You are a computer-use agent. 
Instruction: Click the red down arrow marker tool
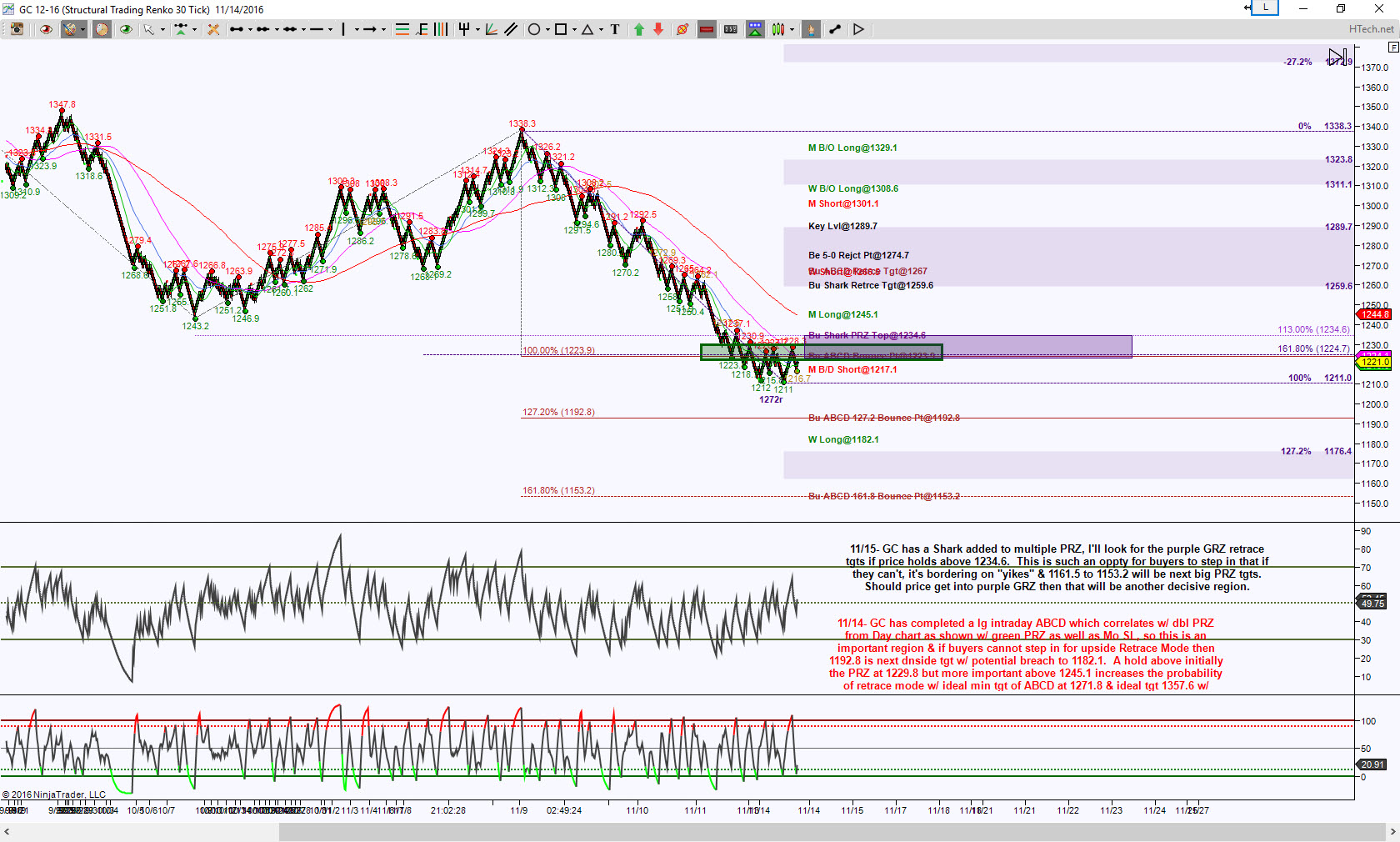(658, 29)
